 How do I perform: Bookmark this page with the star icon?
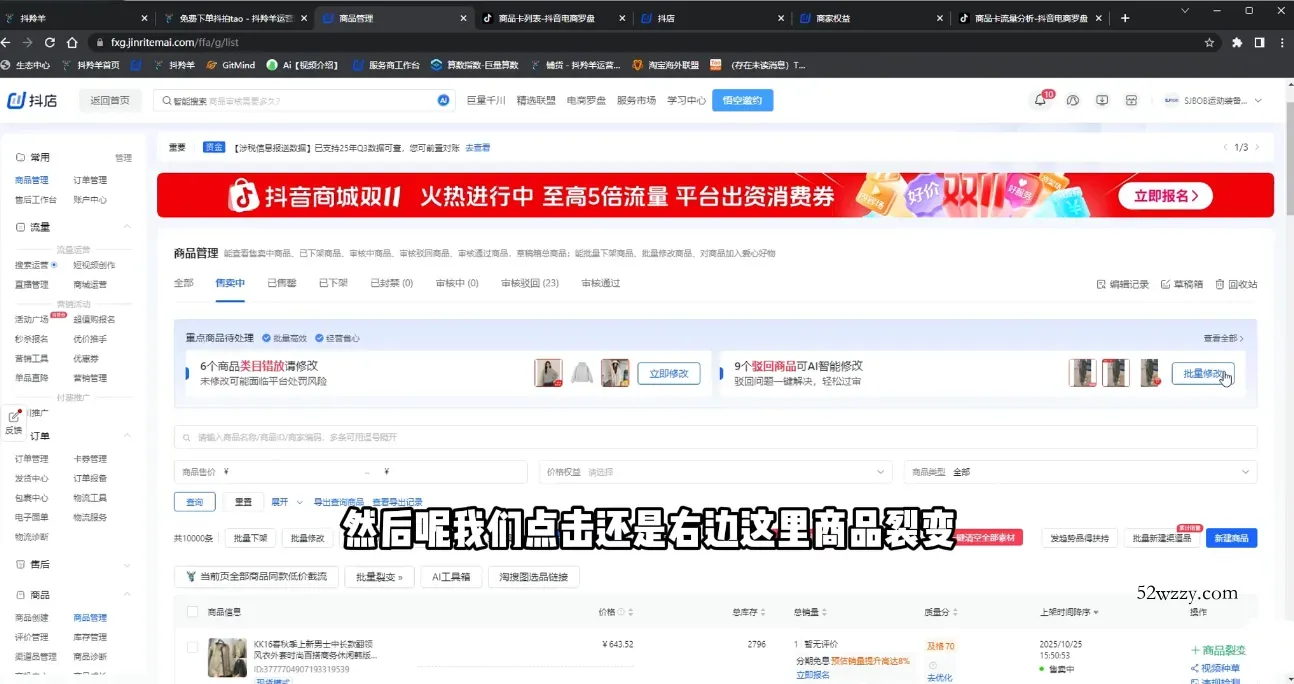1209,43
